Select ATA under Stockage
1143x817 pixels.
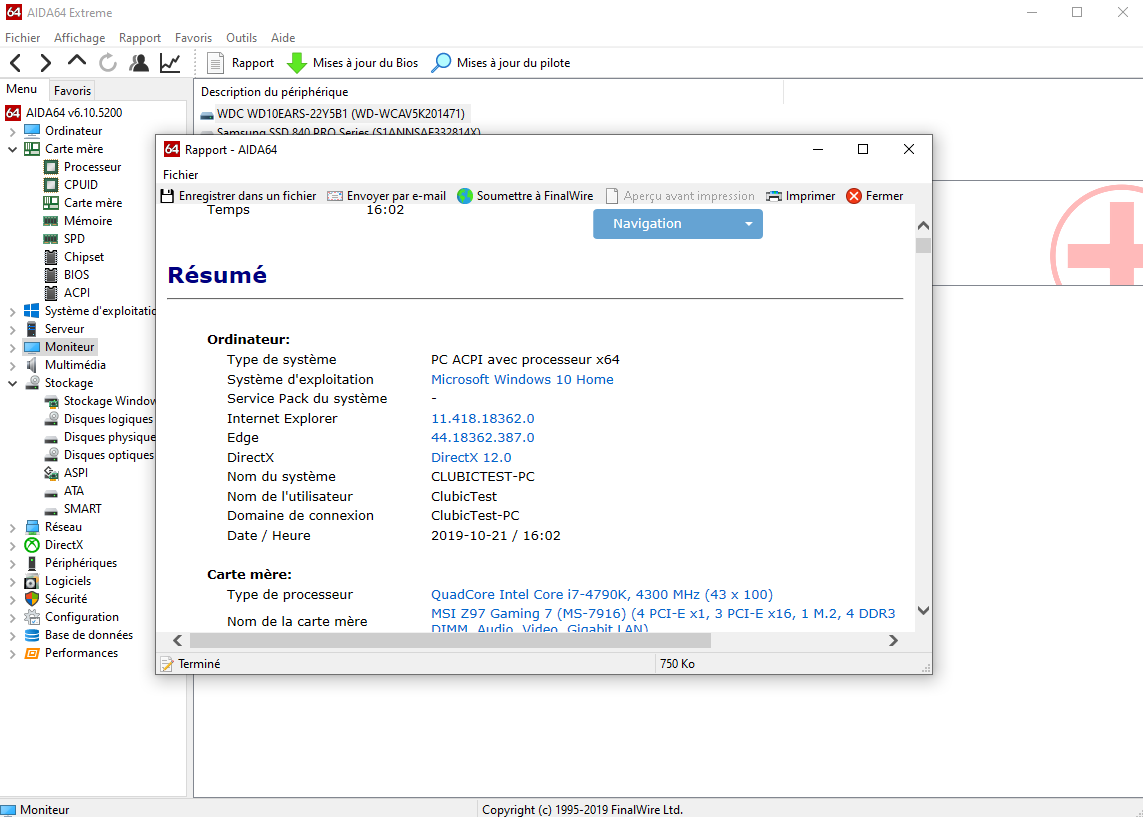[x=73, y=491]
